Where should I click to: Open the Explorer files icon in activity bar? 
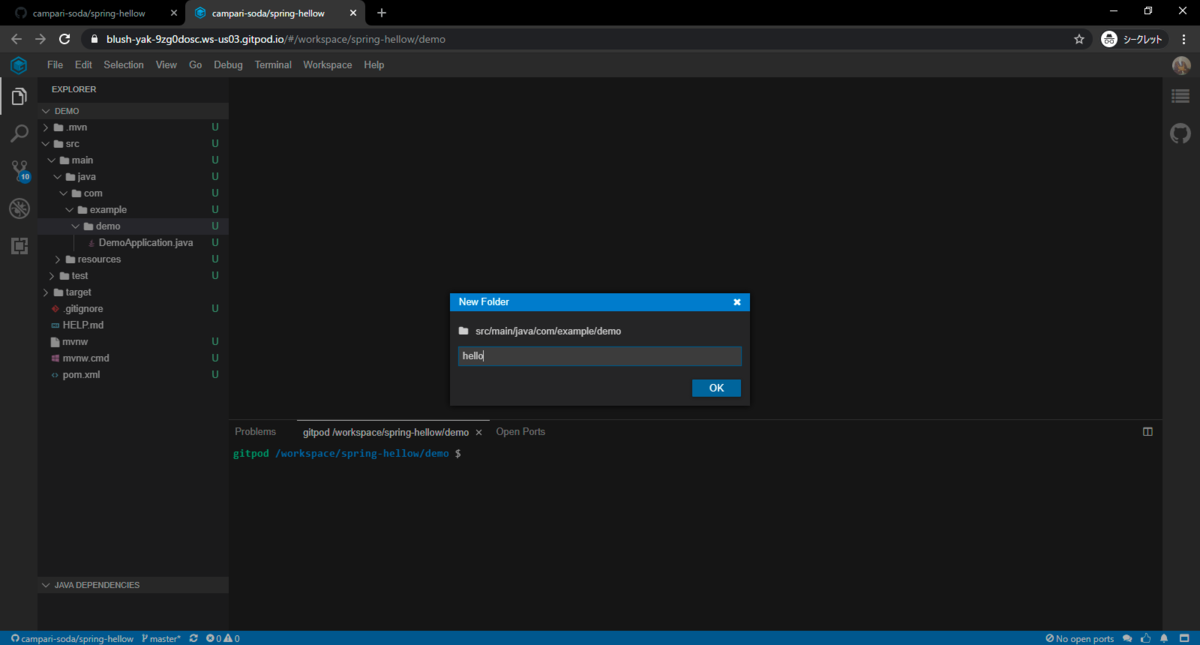[x=18, y=97]
